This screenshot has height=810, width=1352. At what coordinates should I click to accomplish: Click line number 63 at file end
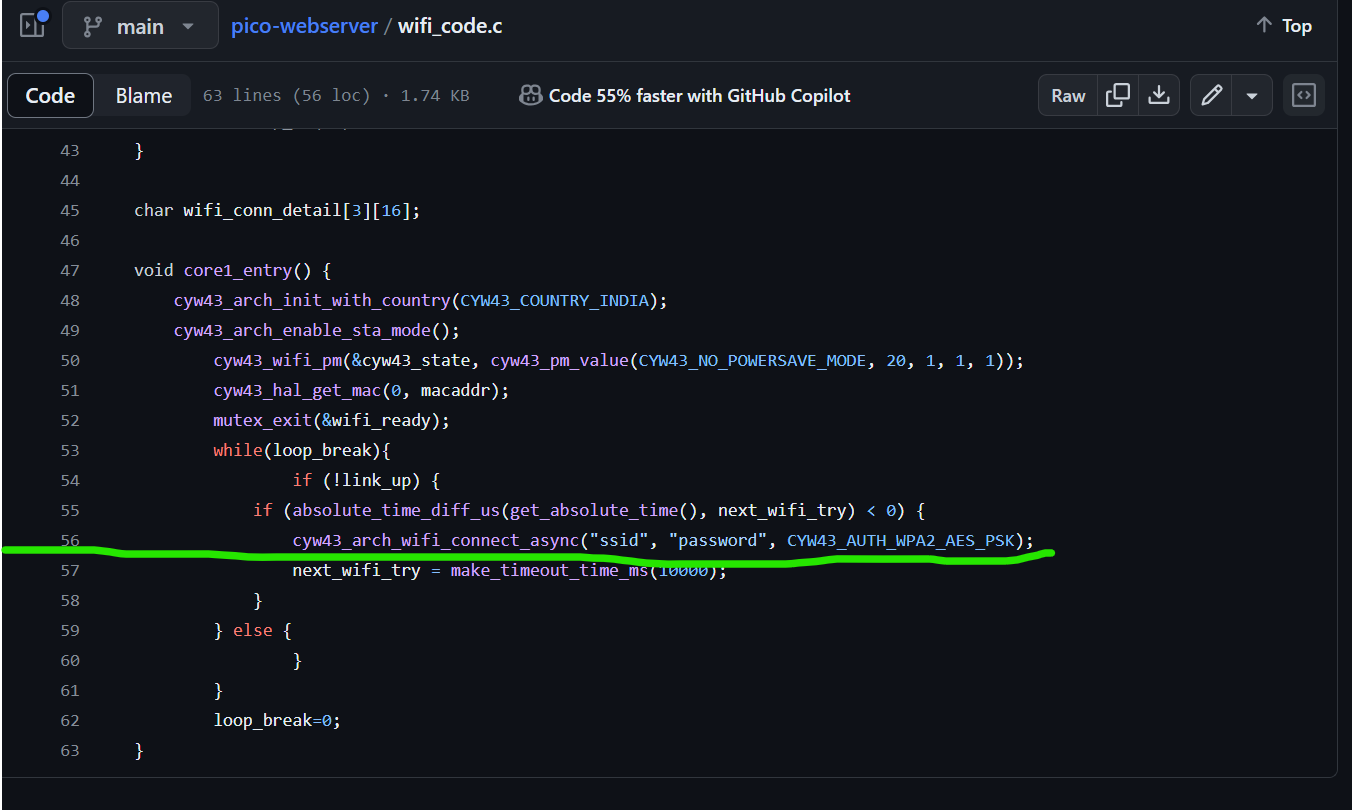(70, 750)
